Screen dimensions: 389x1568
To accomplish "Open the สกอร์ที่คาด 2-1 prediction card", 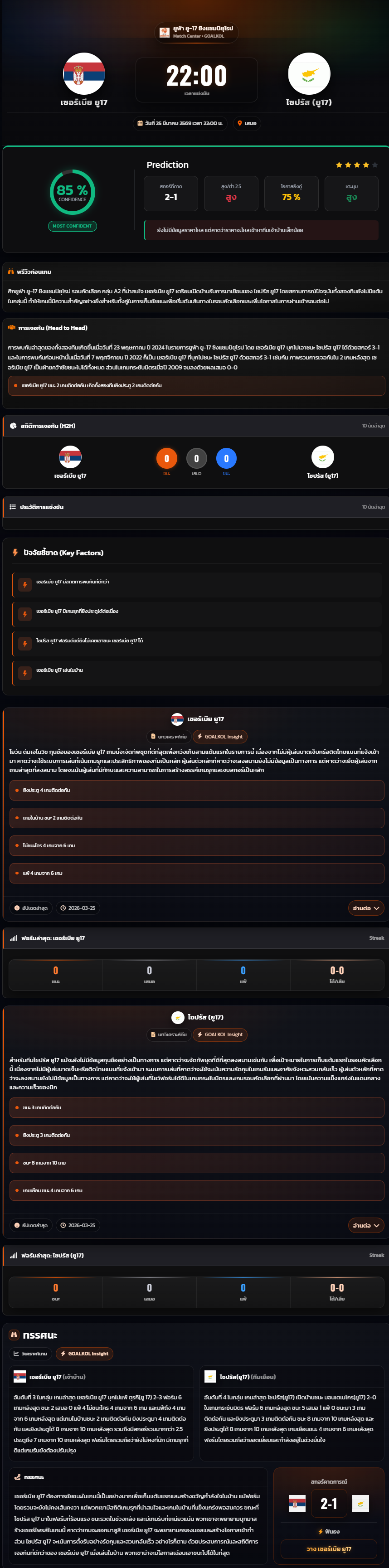I will (x=171, y=193).
